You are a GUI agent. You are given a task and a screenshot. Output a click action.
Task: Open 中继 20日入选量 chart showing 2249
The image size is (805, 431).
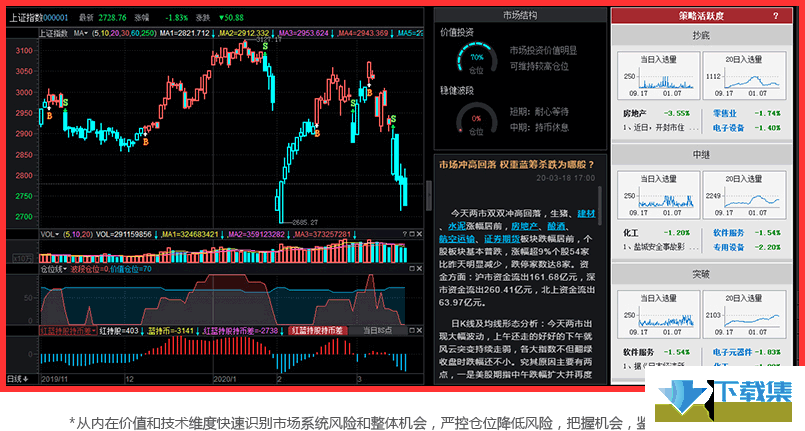pyautogui.click(x=744, y=195)
